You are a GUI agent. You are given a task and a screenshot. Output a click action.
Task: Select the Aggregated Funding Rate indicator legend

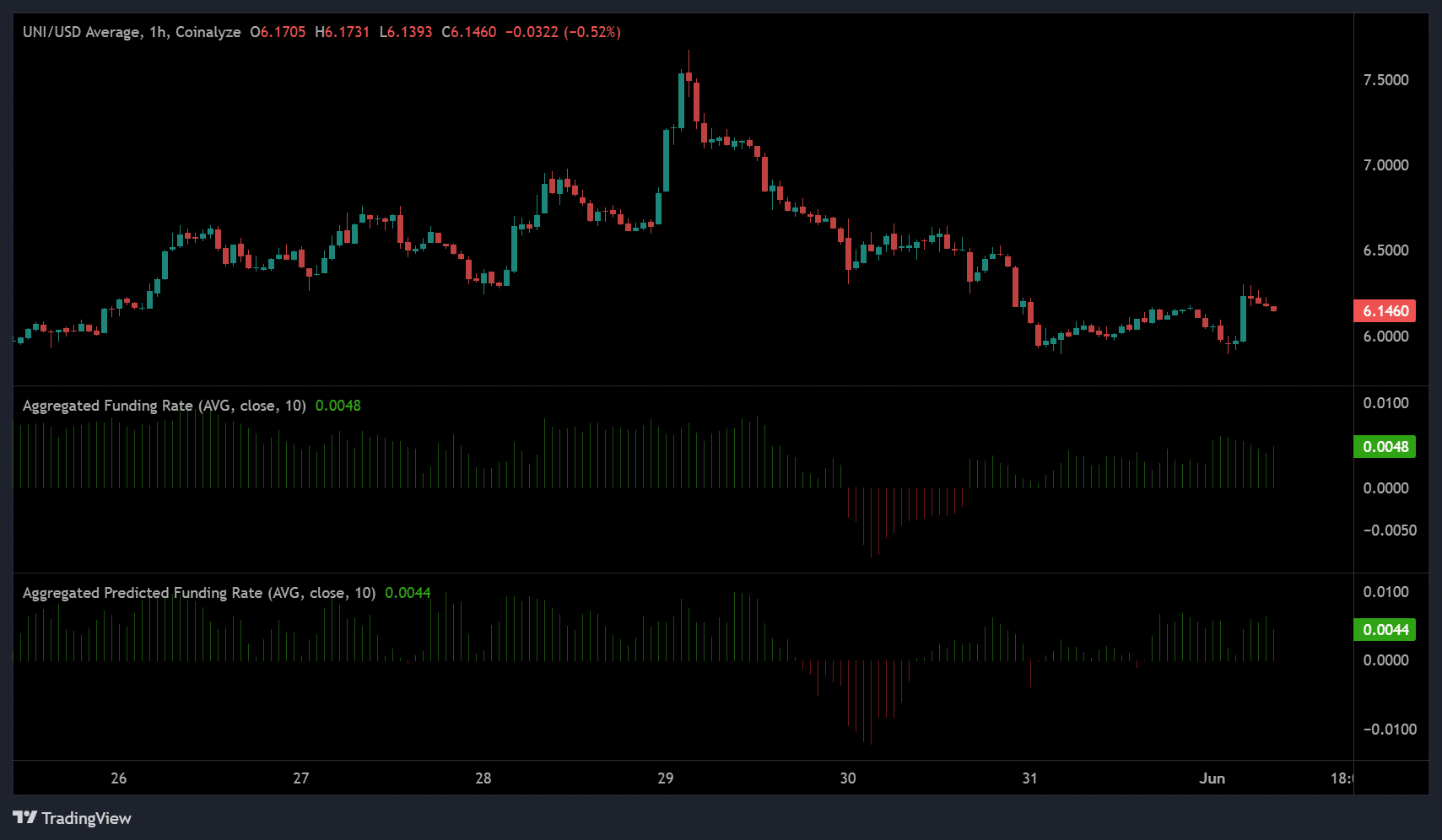164,406
